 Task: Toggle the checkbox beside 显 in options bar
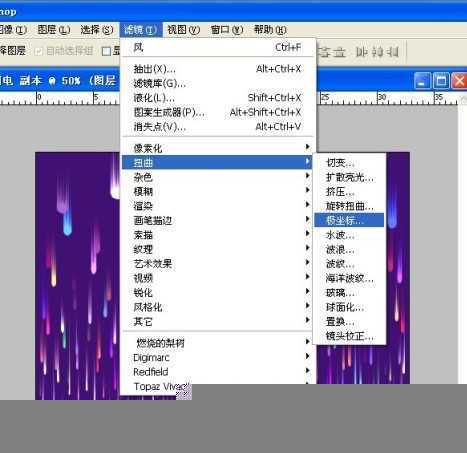pos(106,51)
